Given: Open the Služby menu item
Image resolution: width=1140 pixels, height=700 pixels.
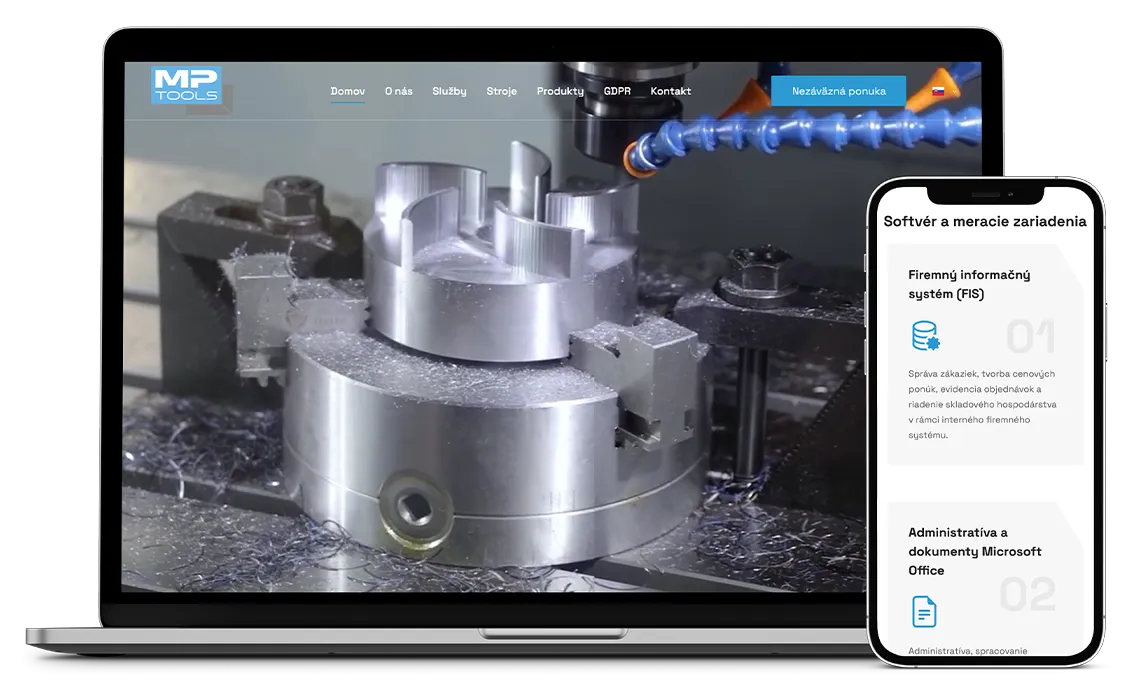Looking at the screenshot, I should tap(449, 91).
